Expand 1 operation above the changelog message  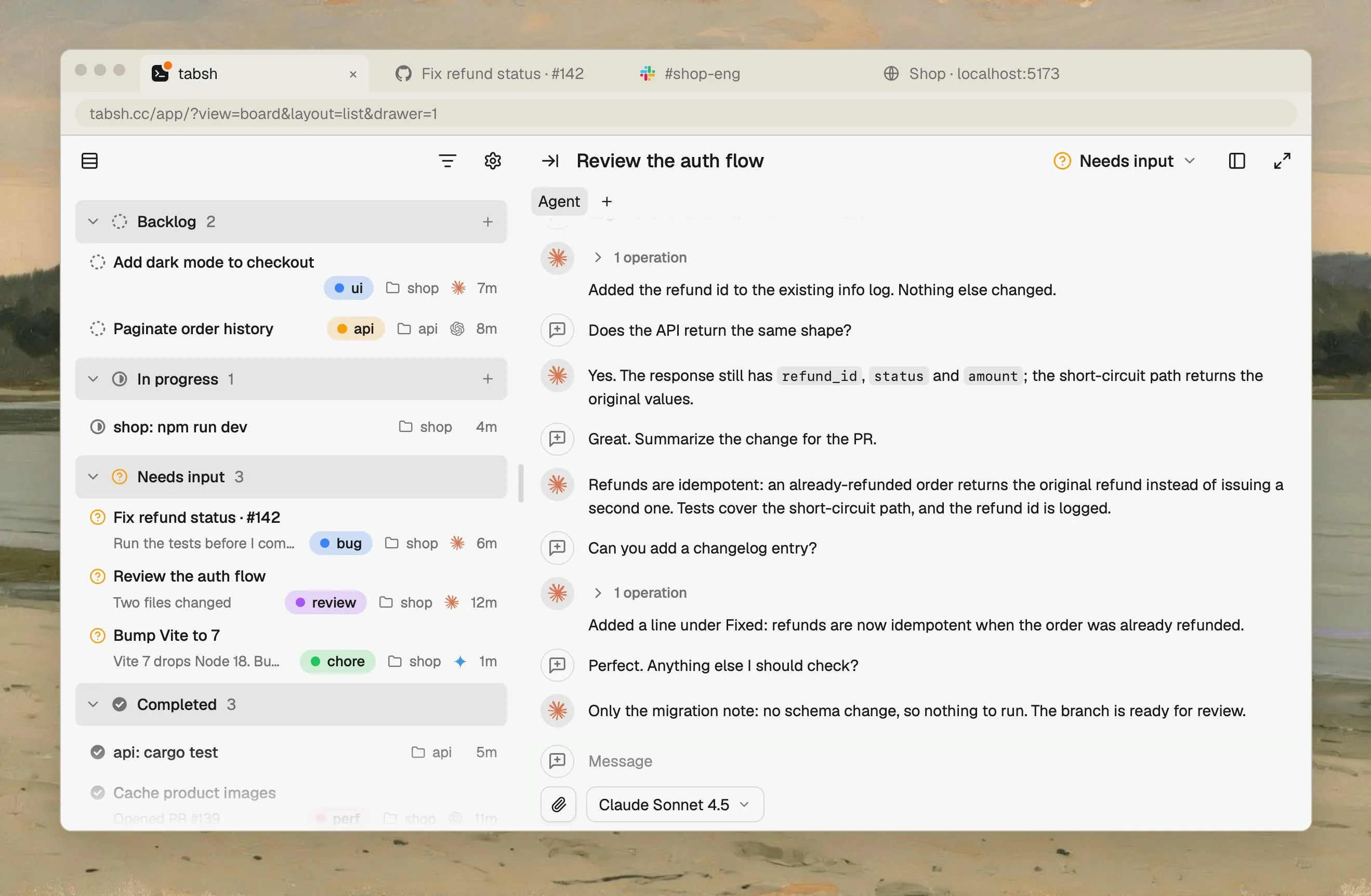click(640, 593)
